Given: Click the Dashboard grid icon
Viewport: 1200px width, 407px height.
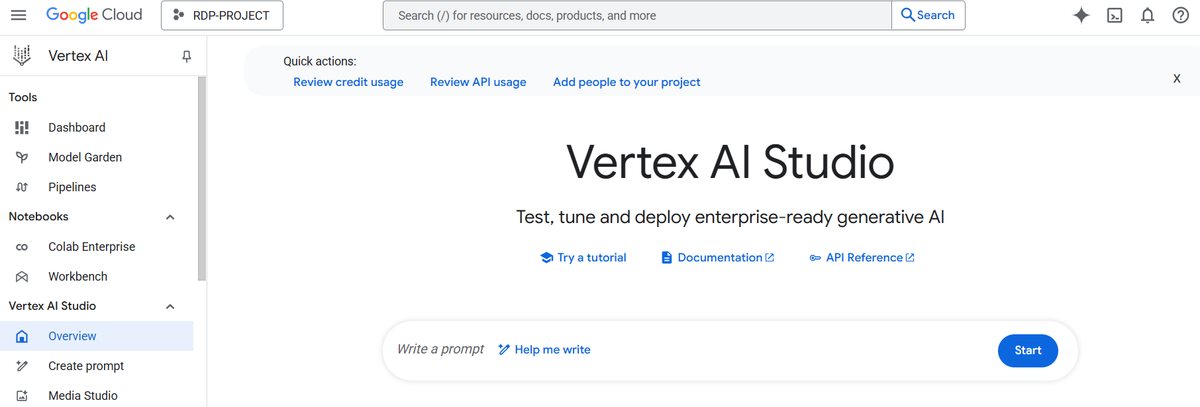Looking at the screenshot, I should point(22,127).
